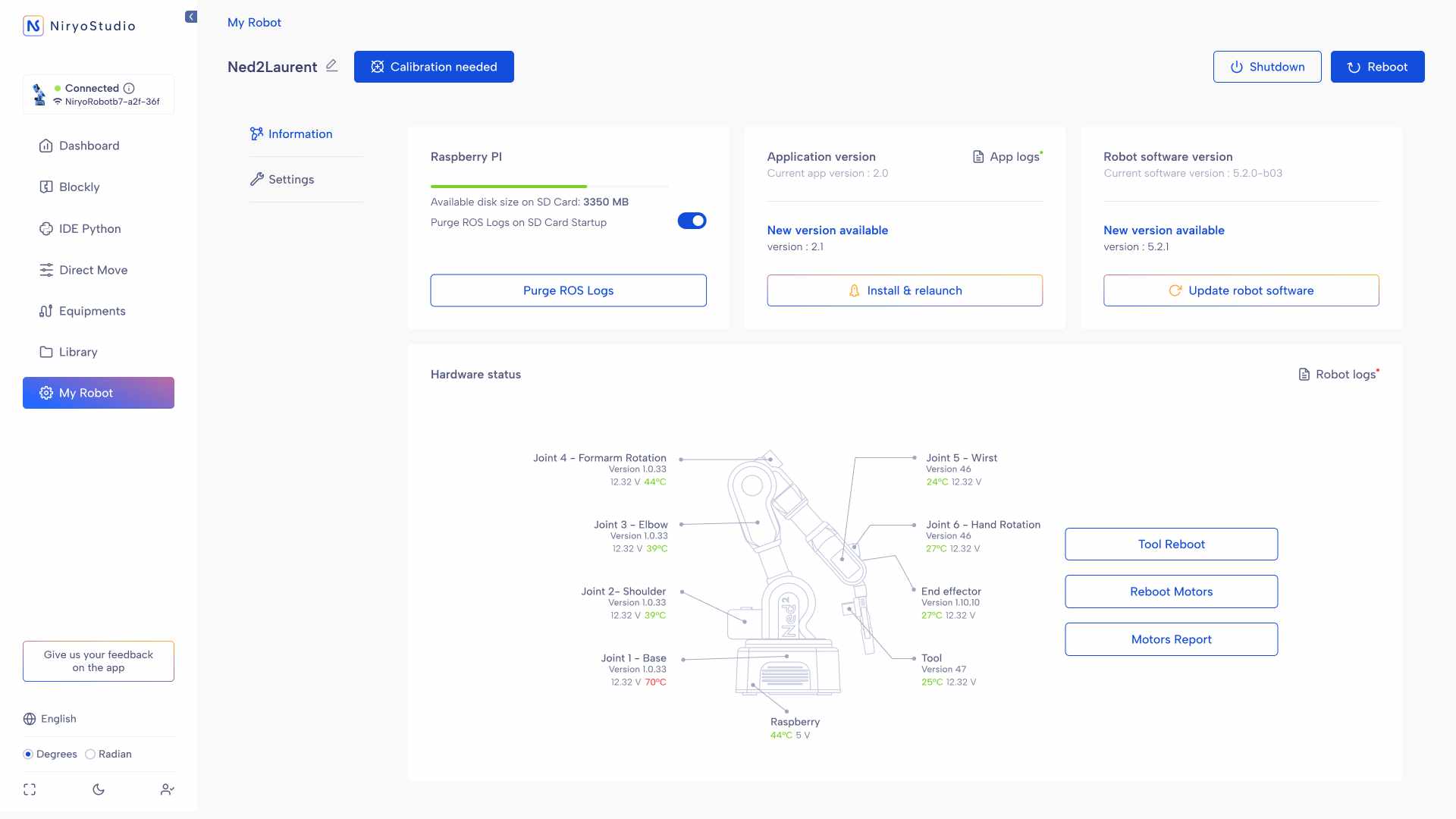Click Give us your feedback button
1456x819 pixels.
click(99, 661)
